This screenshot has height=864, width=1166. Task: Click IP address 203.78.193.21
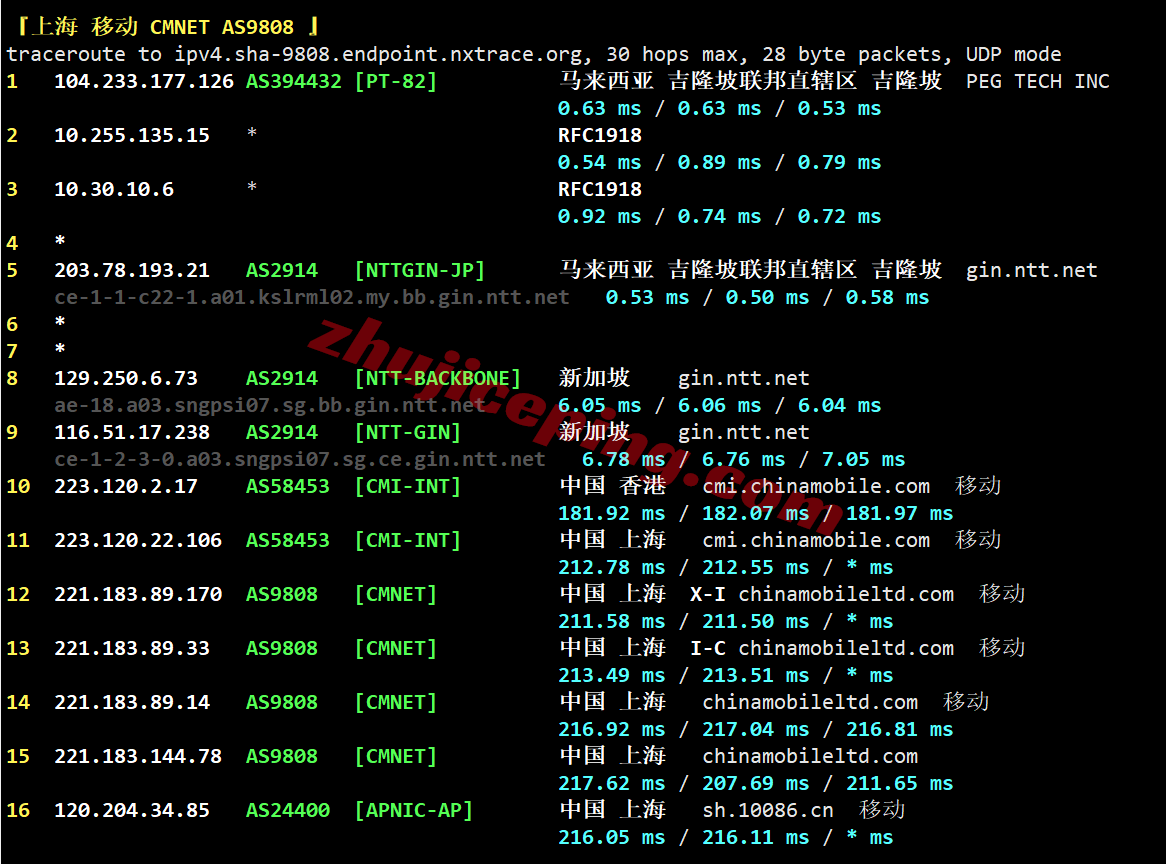click(x=132, y=270)
